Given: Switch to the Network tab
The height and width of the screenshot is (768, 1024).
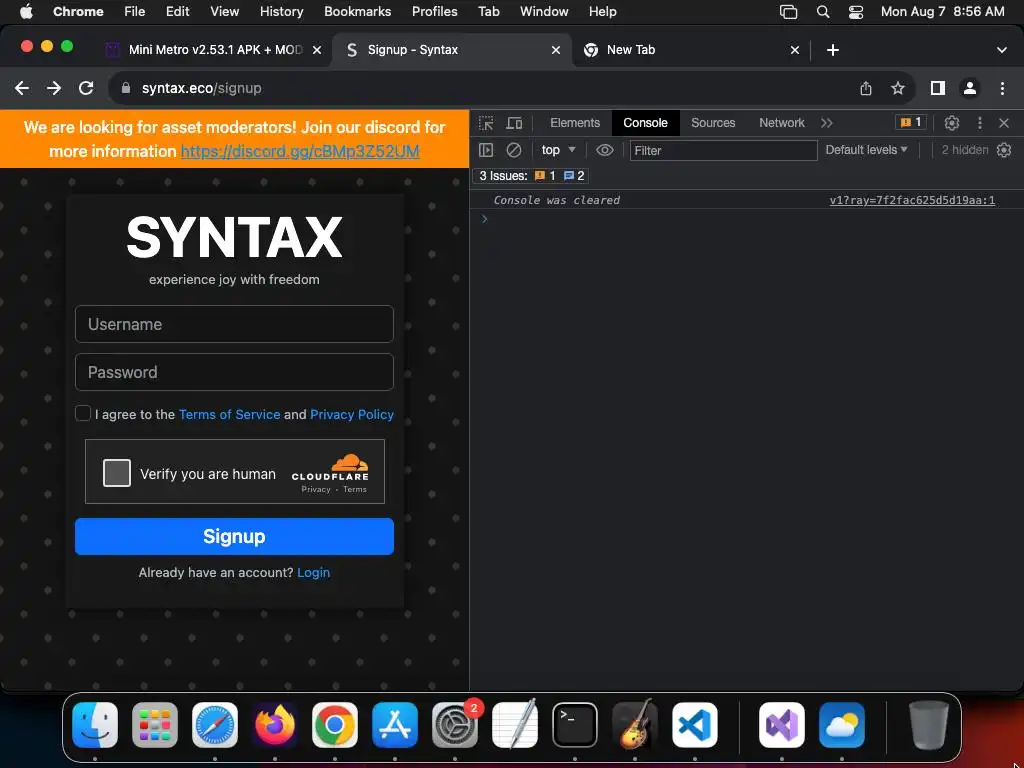Looking at the screenshot, I should click(x=782, y=123).
